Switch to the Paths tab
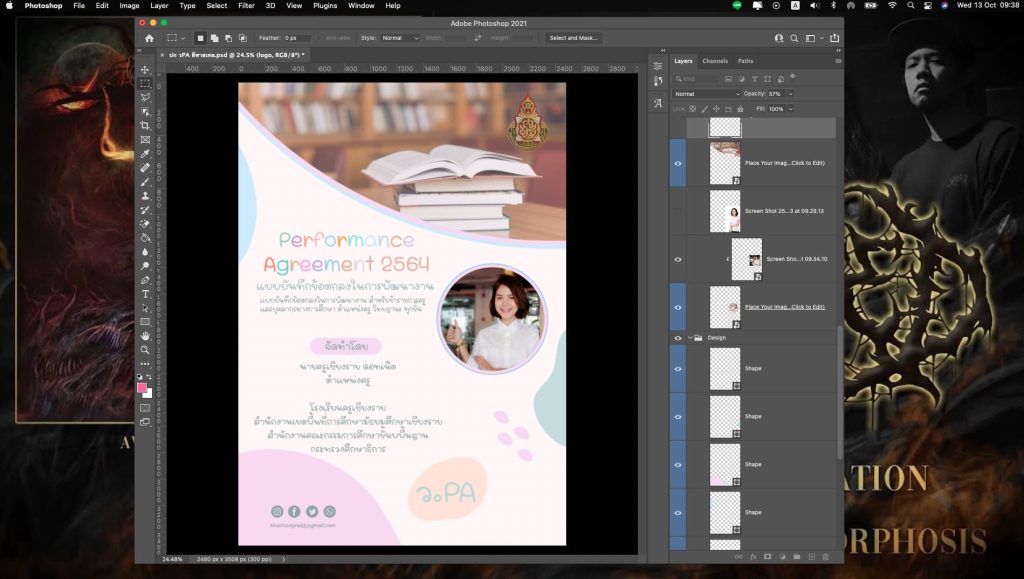This screenshot has width=1024, height=579. tap(745, 61)
